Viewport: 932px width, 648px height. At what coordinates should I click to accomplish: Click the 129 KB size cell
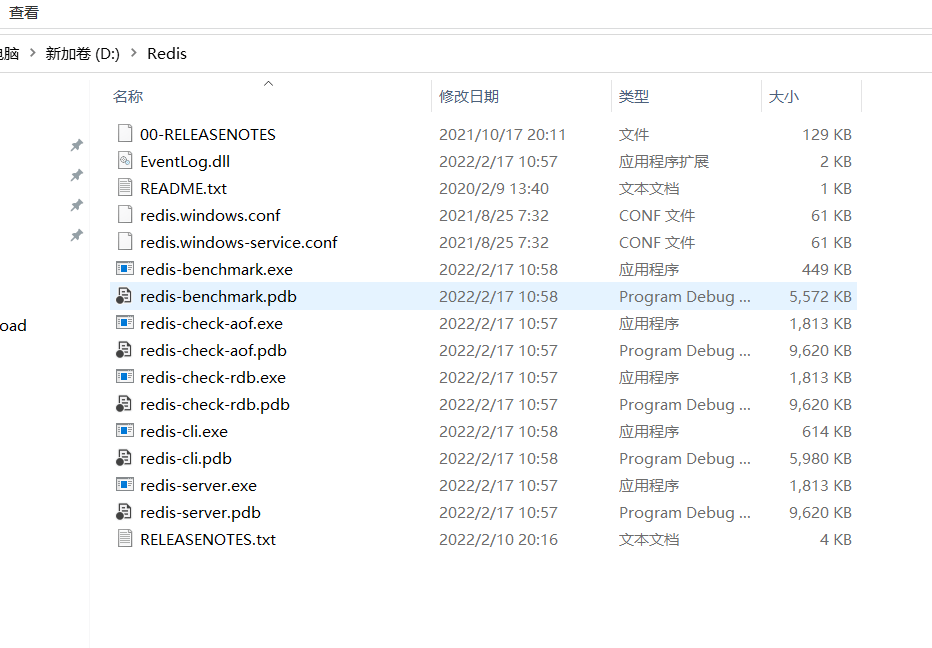pos(827,134)
